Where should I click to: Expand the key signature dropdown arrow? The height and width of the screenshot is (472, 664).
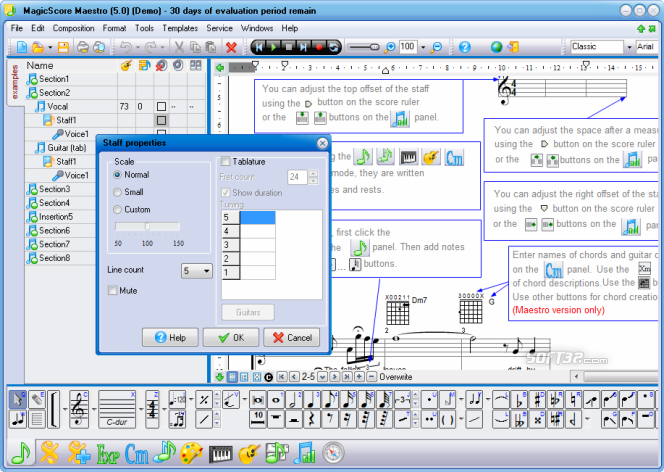[141, 409]
